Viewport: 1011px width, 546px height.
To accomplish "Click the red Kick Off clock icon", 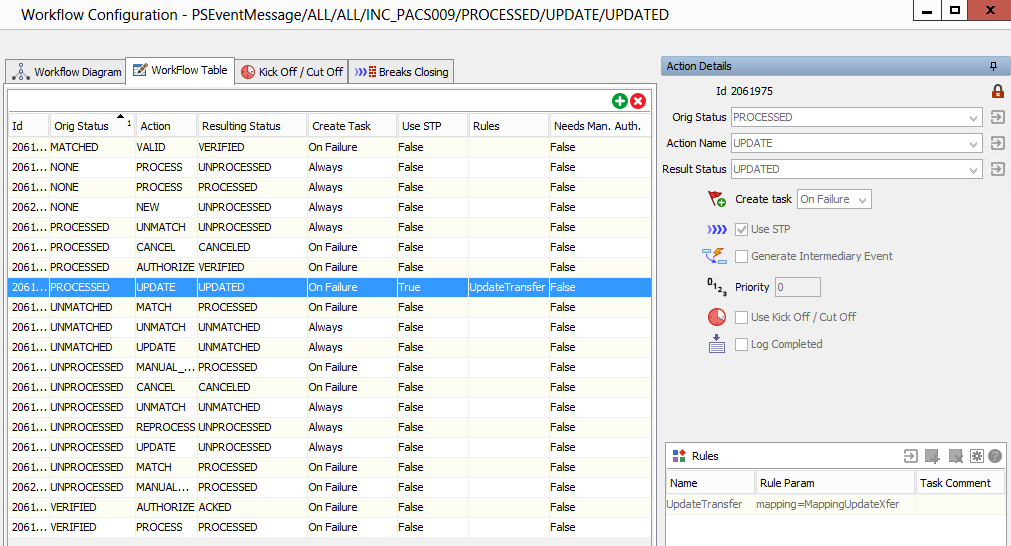I will click(x=717, y=317).
